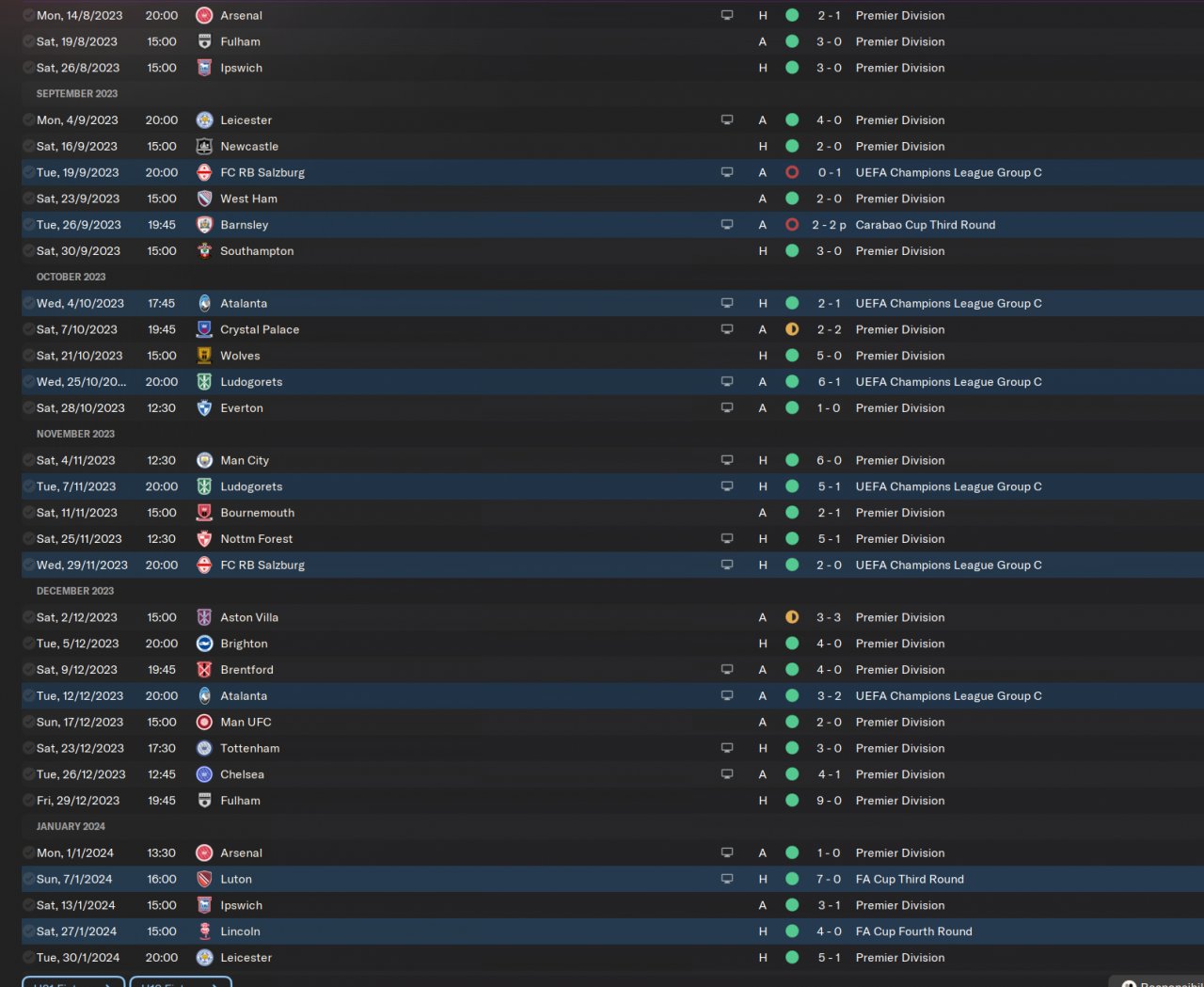Open the 9 - 0 Fulham match result
This screenshot has height=987, width=1204.
(x=829, y=801)
